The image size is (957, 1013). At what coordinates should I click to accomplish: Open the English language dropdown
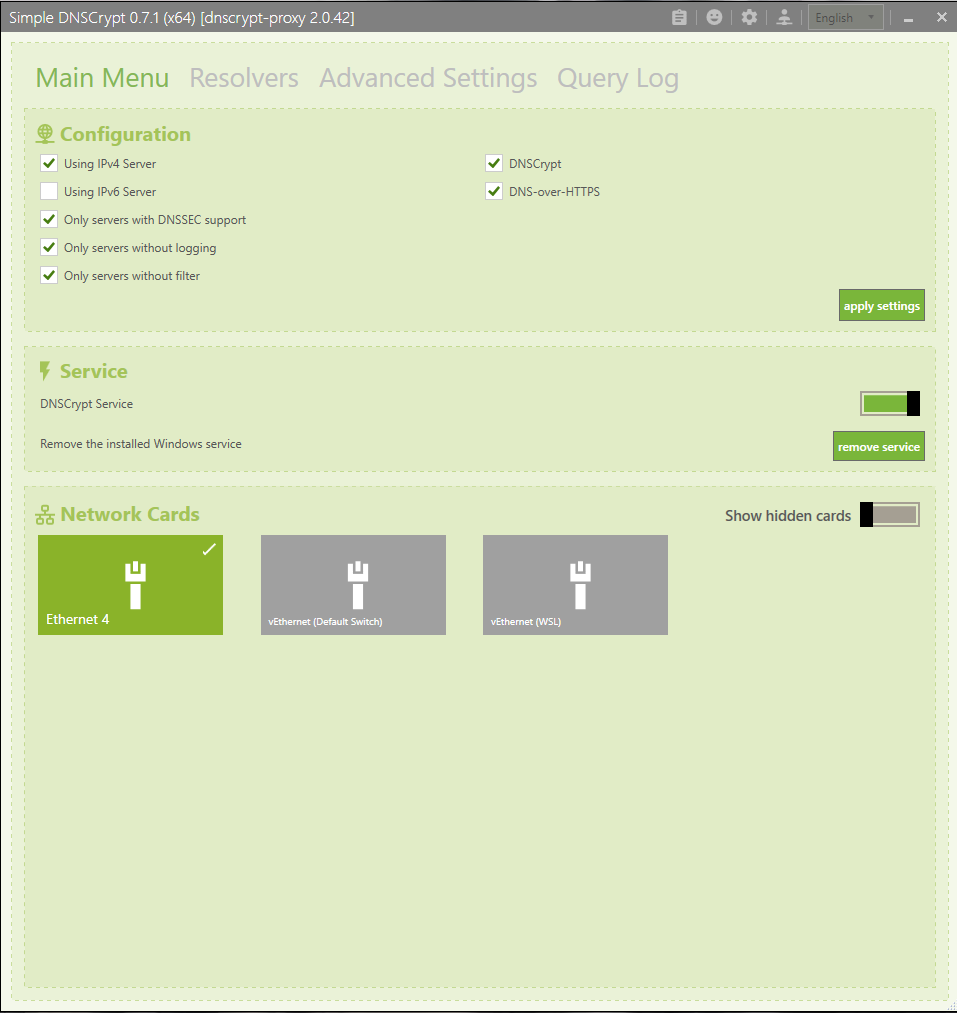tap(845, 17)
